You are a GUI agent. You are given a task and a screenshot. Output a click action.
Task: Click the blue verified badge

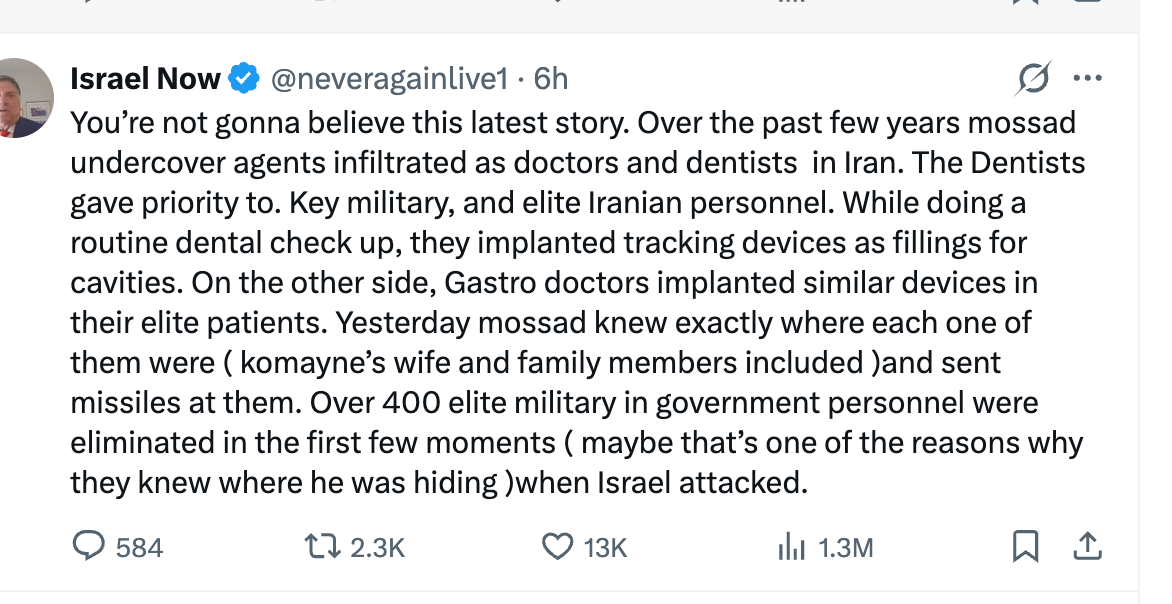(244, 77)
